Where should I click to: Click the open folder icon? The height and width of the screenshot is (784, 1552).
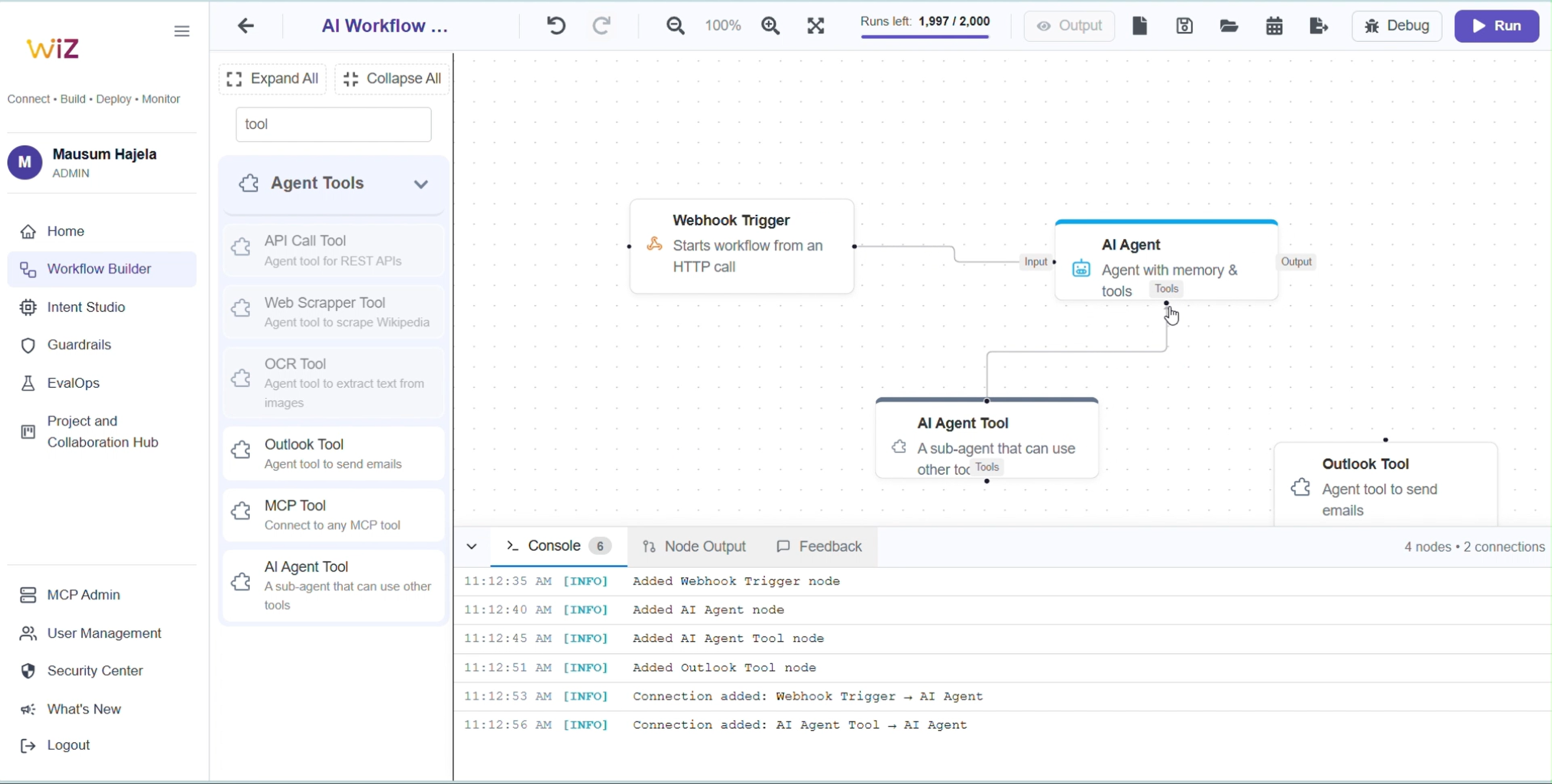tap(1229, 26)
